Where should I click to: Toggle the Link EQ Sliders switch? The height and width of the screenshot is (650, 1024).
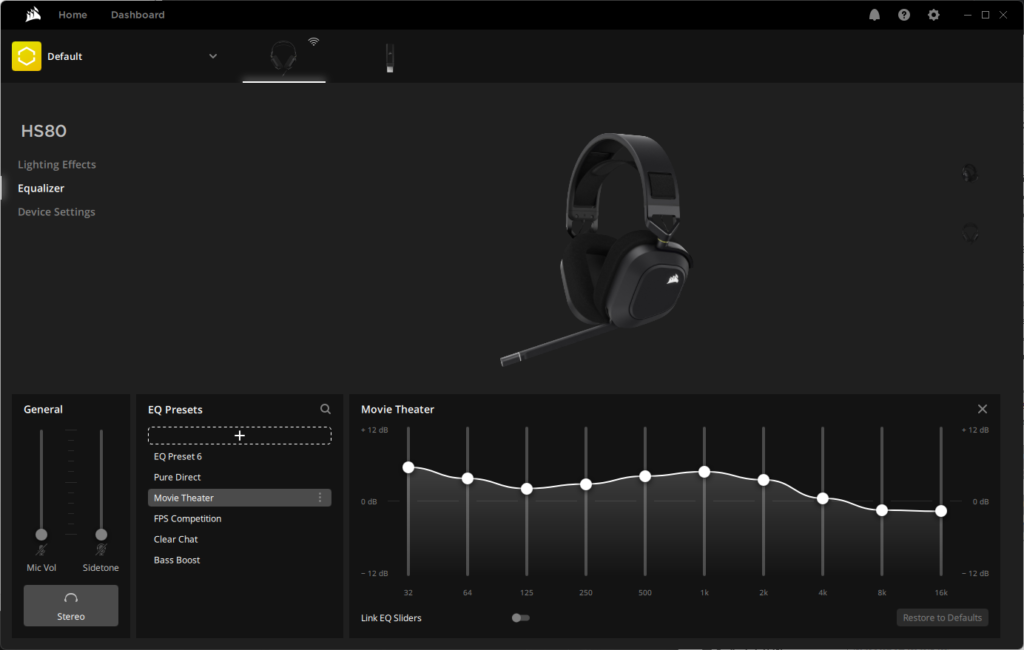(x=520, y=617)
